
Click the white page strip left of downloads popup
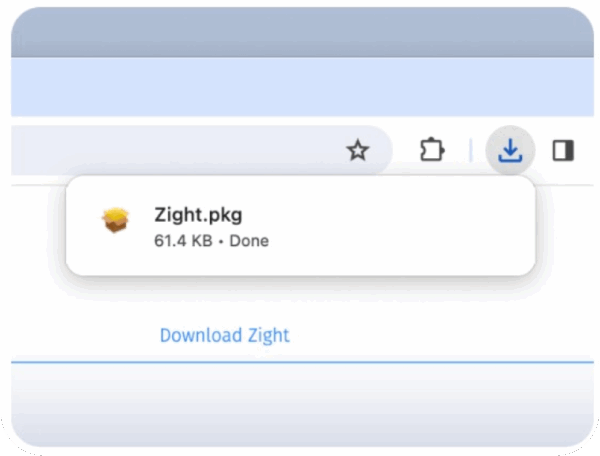coord(36,230)
